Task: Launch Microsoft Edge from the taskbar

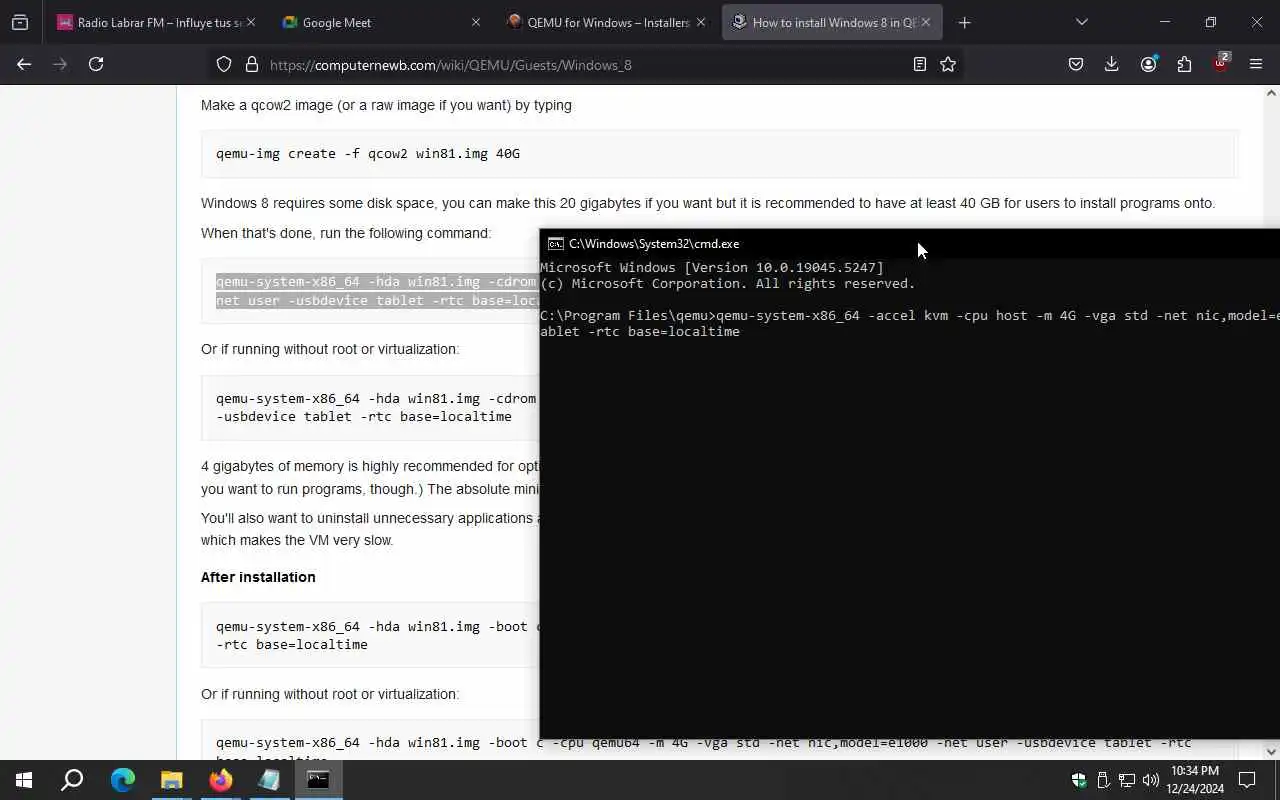Action: pos(122,780)
